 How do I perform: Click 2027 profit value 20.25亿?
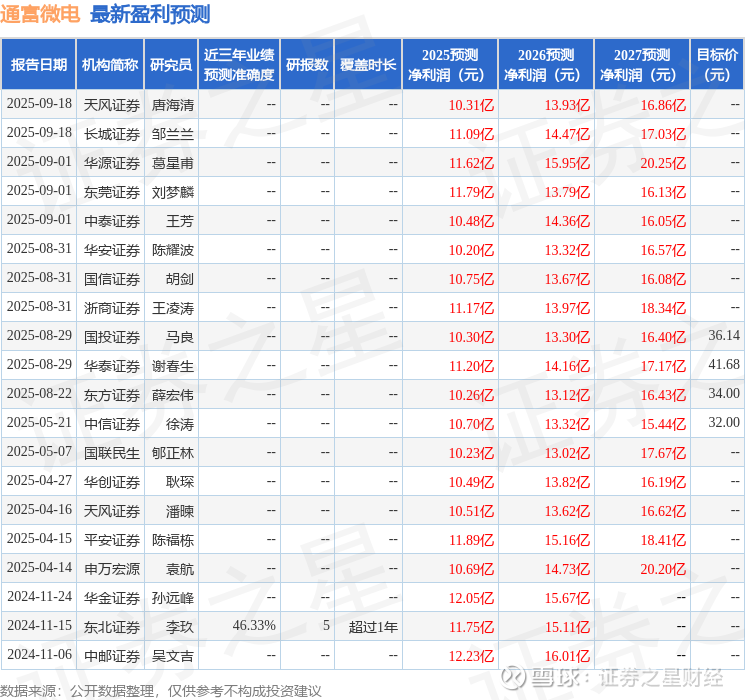click(x=663, y=163)
